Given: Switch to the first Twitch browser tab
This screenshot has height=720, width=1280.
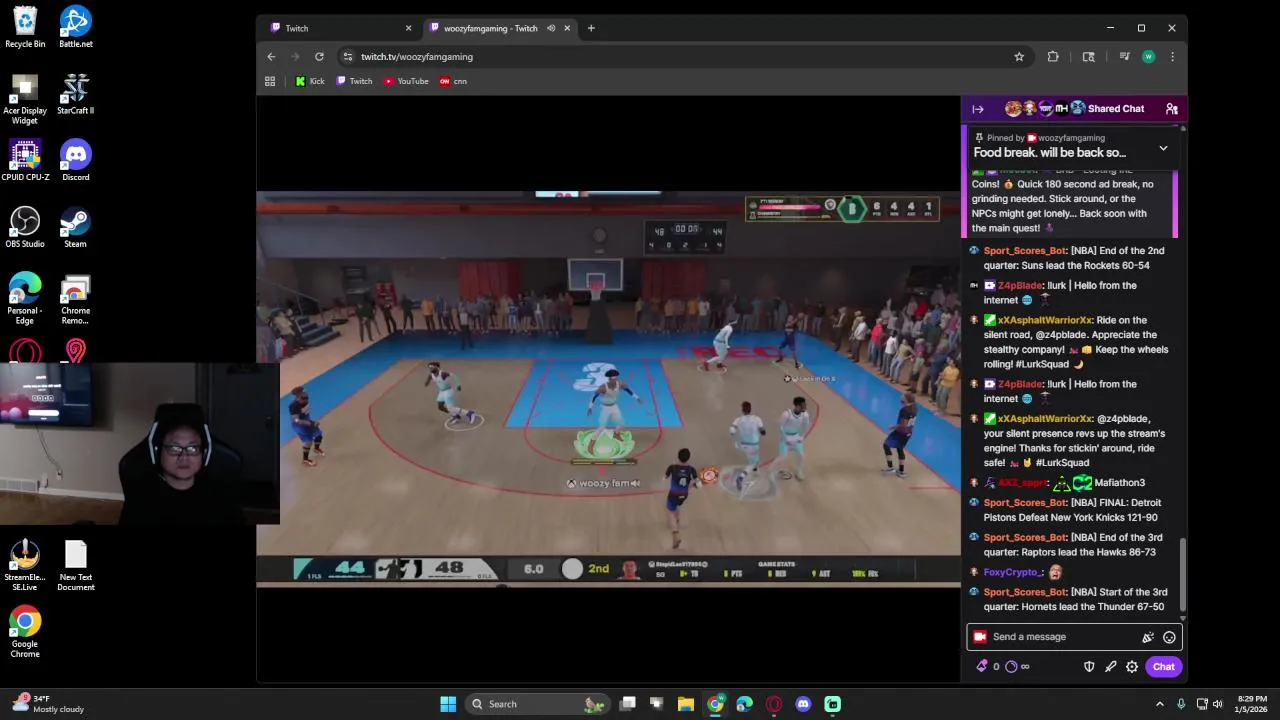Looking at the screenshot, I should coord(340,28).
